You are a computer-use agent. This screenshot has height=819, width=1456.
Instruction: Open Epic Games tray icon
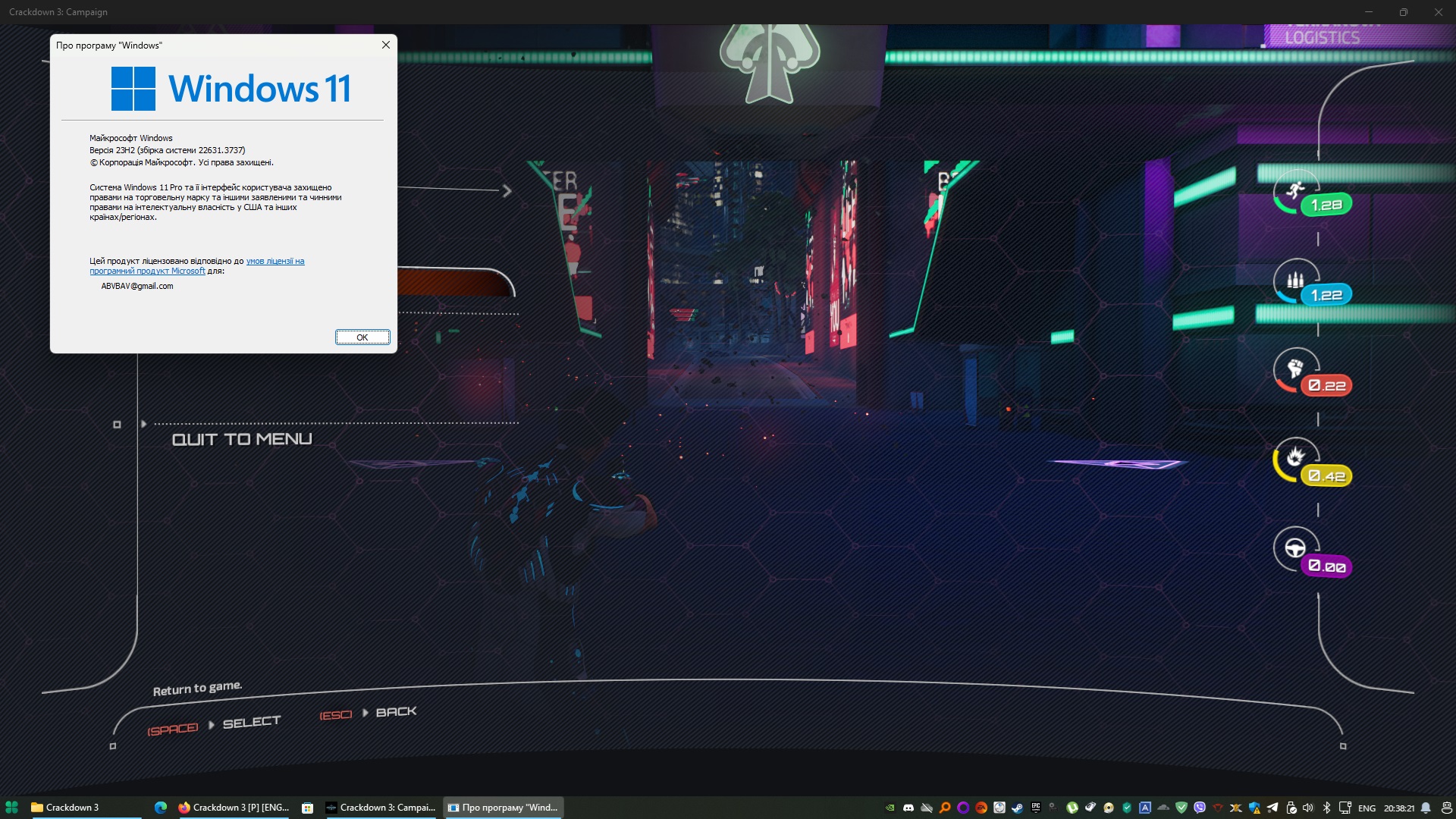point(1036,808)
